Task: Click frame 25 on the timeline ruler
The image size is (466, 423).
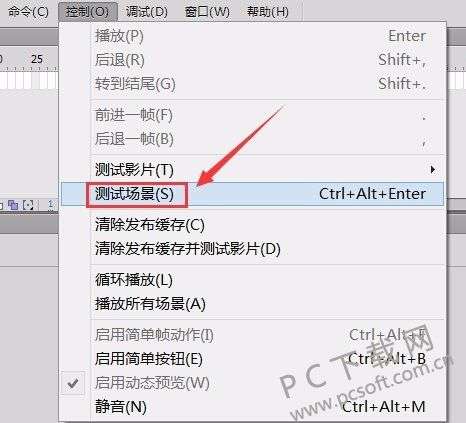Action: coord(37,59)
